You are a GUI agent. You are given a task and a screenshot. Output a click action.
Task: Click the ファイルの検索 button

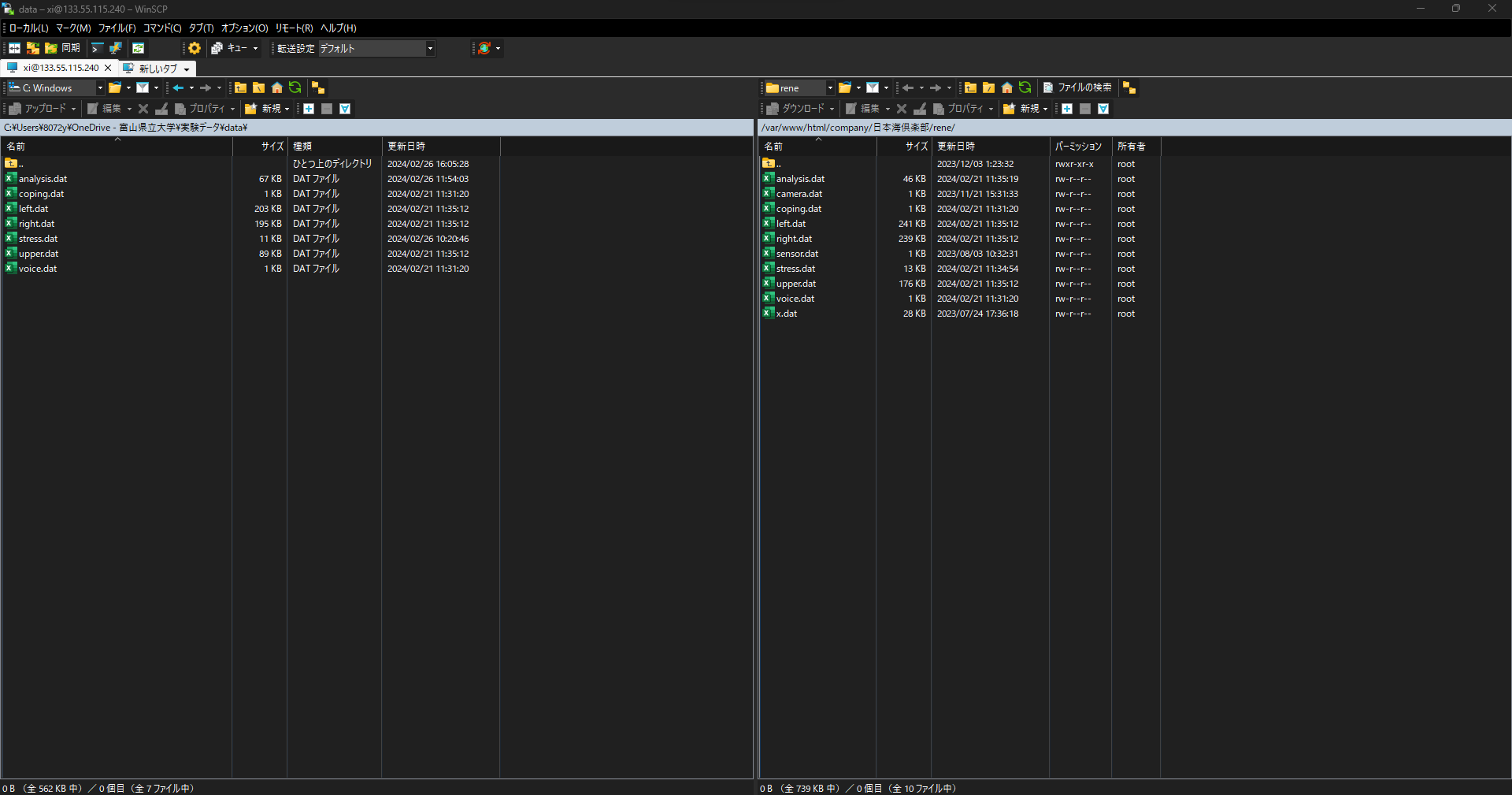point(1077,87)
